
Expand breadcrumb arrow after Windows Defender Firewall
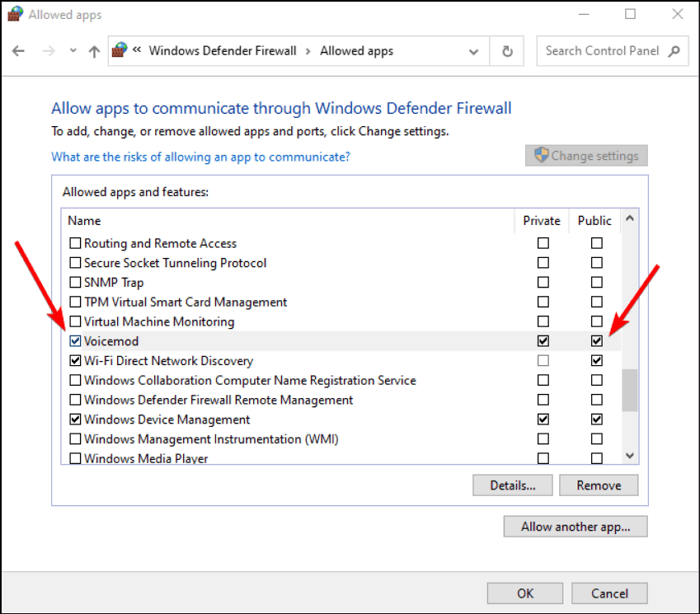point(308,51)
